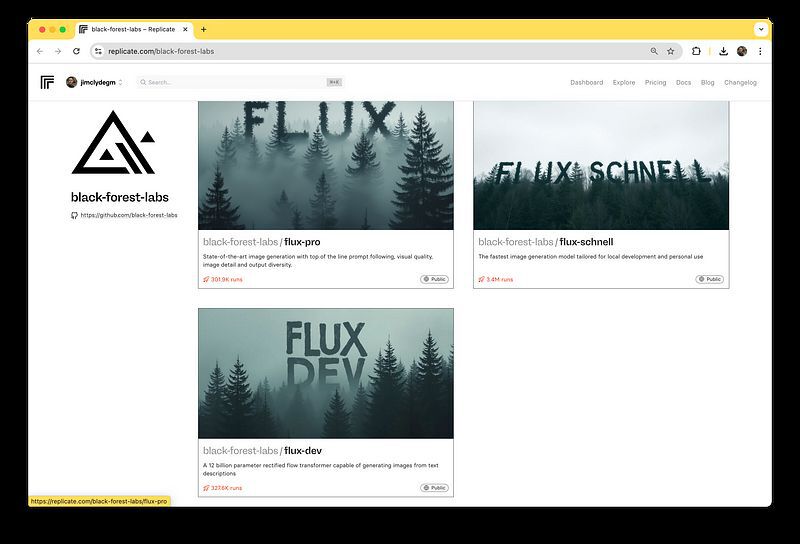Open the Changelog nav link
The height and width of the screenshot is (544, 800).
740,83
